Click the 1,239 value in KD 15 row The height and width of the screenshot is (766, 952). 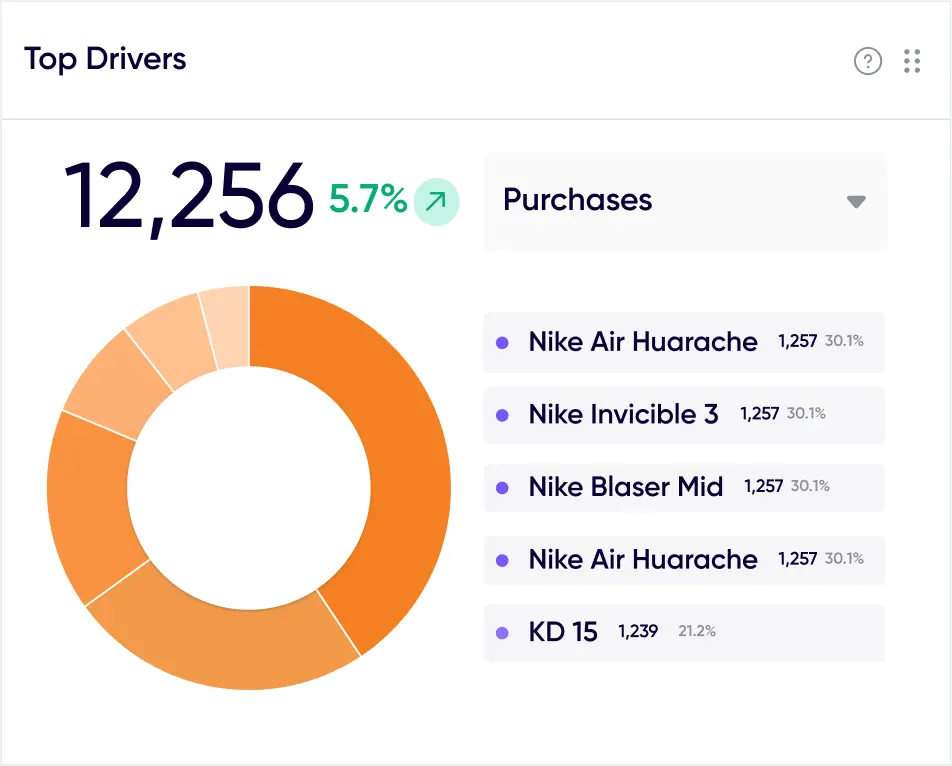point(638,632)
